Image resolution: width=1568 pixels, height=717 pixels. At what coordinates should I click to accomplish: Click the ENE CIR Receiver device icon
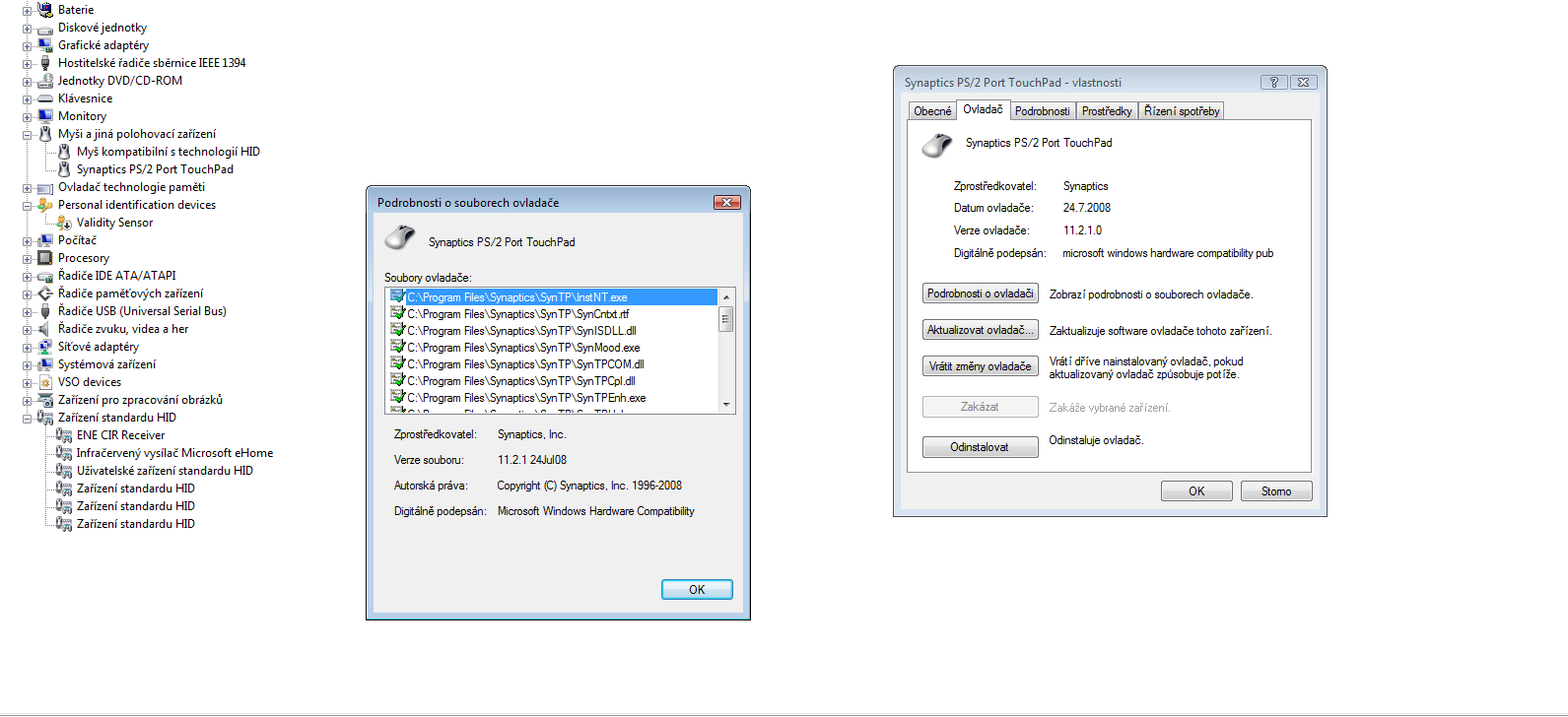tap(64, 435)
